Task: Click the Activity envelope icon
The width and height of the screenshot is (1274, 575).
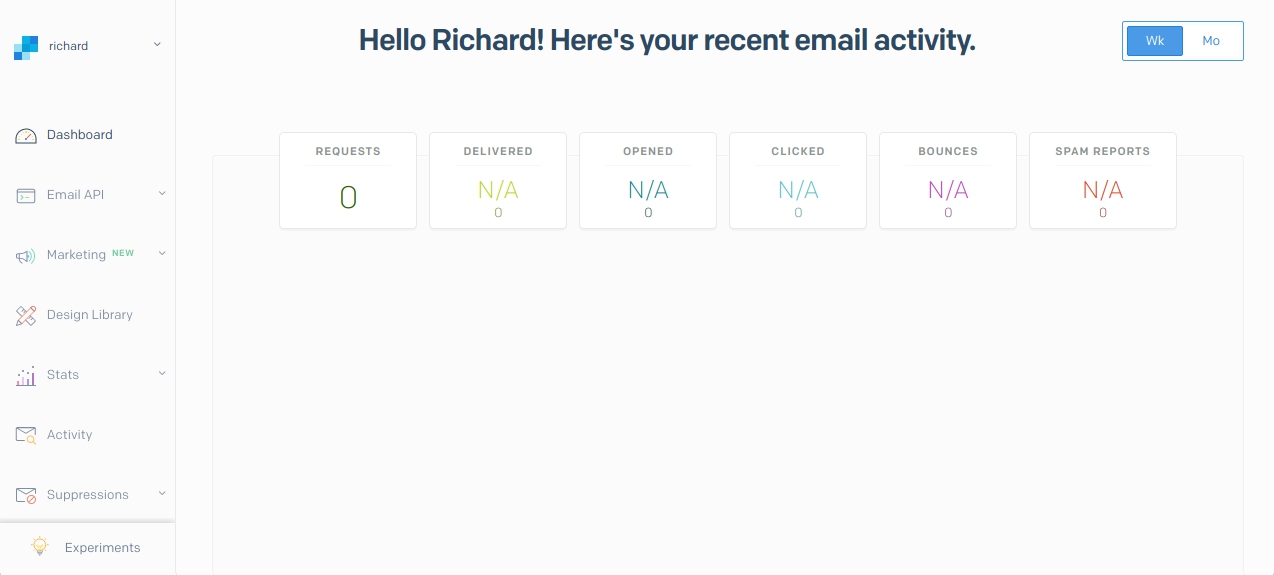Action: pyautogui.click(x=26, y=435)
